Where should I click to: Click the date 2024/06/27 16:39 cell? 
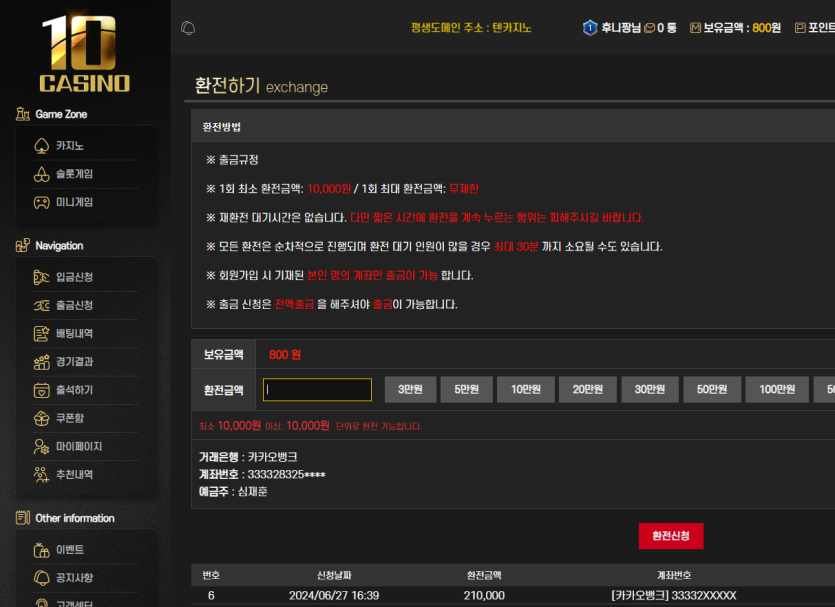click(x=334, y=595)
